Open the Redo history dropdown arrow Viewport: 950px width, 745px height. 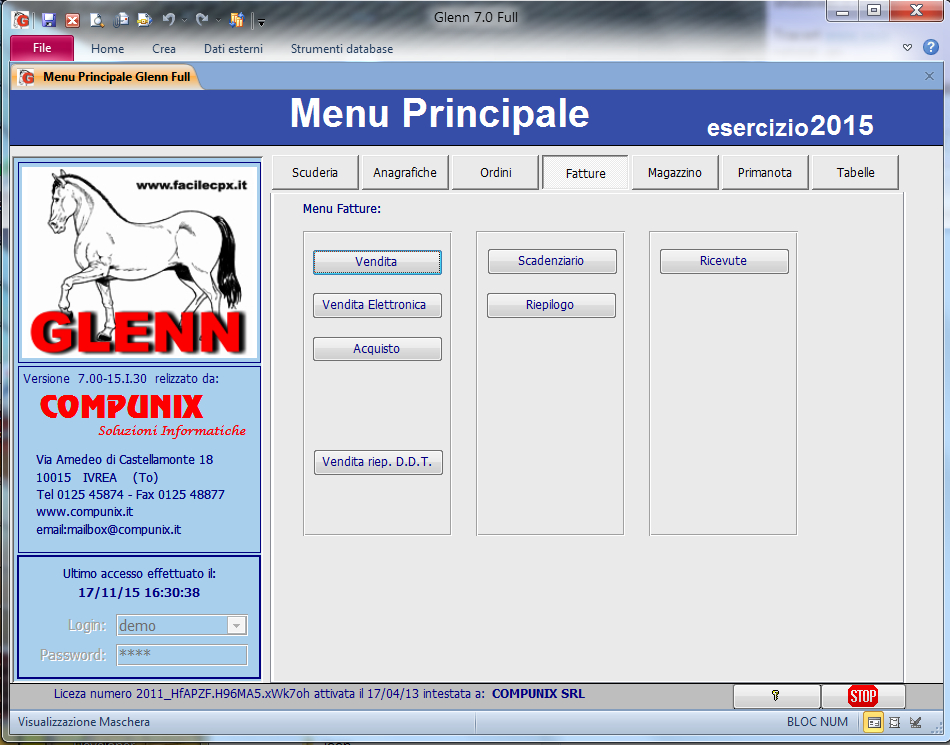click(218, 21)
